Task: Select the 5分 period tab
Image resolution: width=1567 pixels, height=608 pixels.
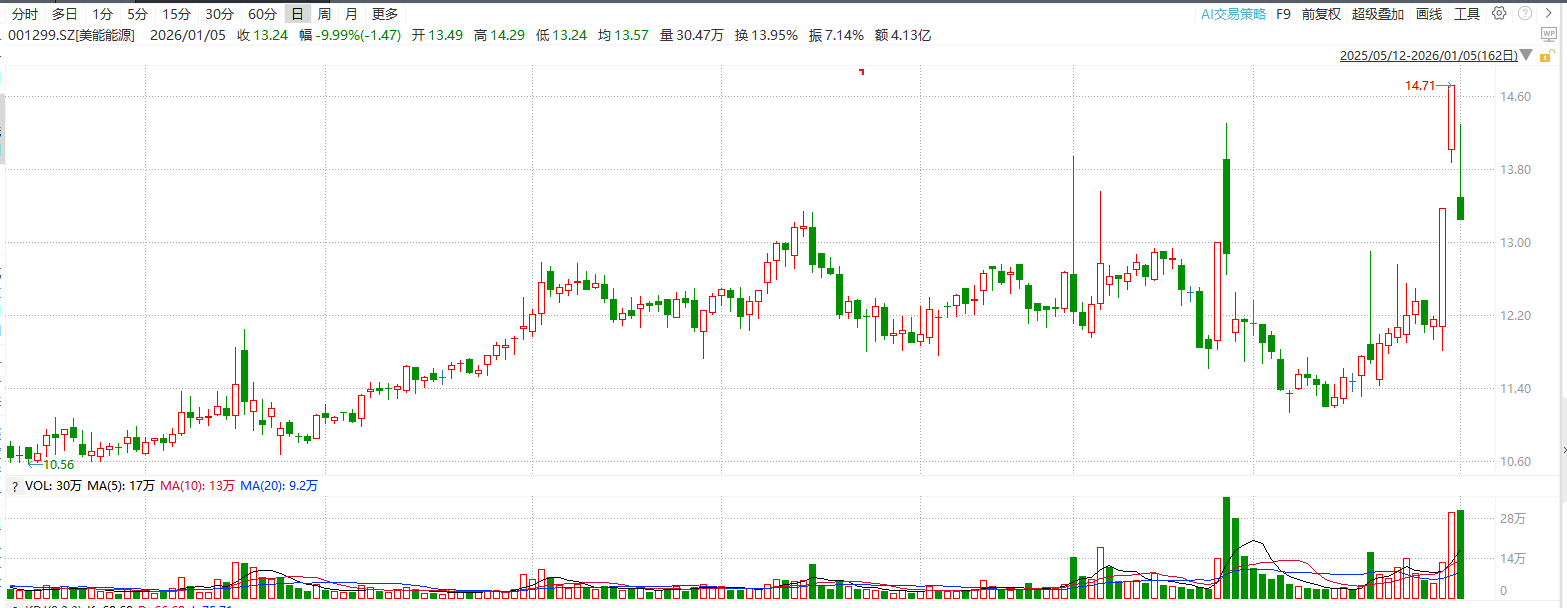Action: point(138,14)
